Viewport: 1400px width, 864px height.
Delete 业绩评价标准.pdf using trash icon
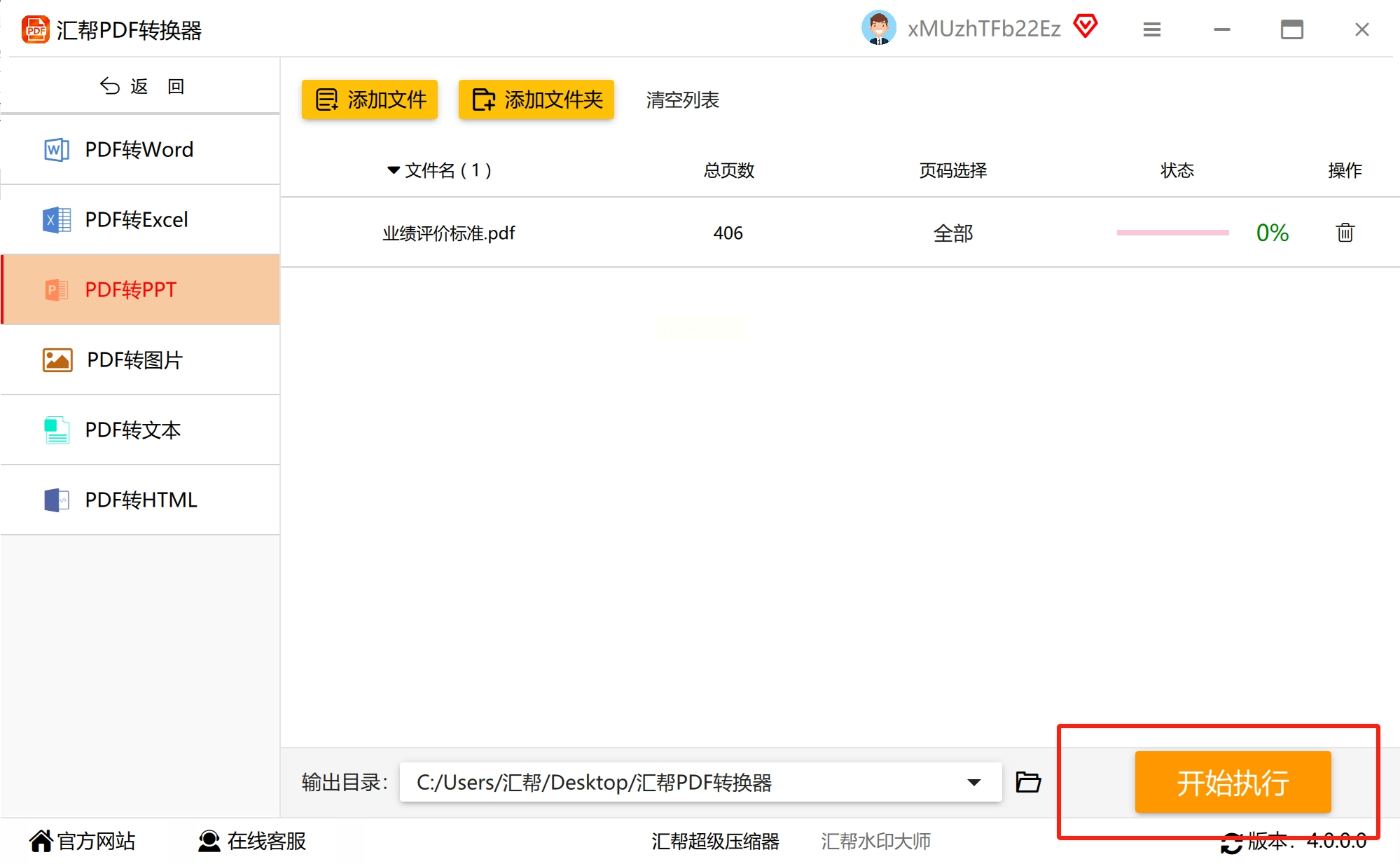tap(1344, 233)
